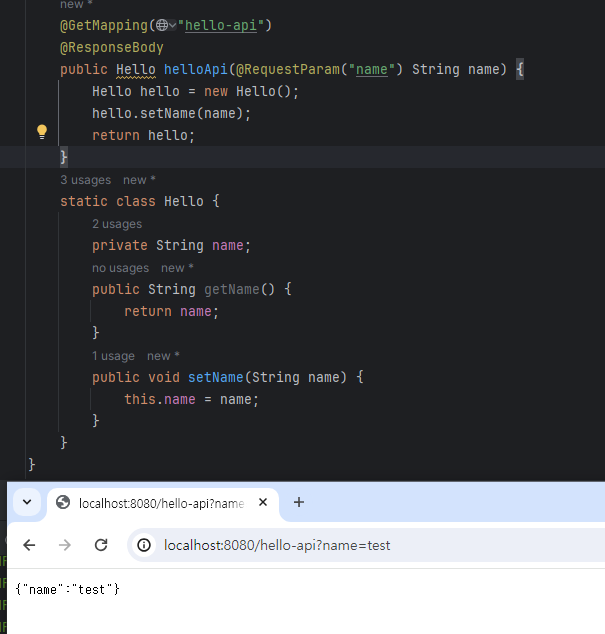Select the localhost:8080/hello-api browser tab

[163, 504]
